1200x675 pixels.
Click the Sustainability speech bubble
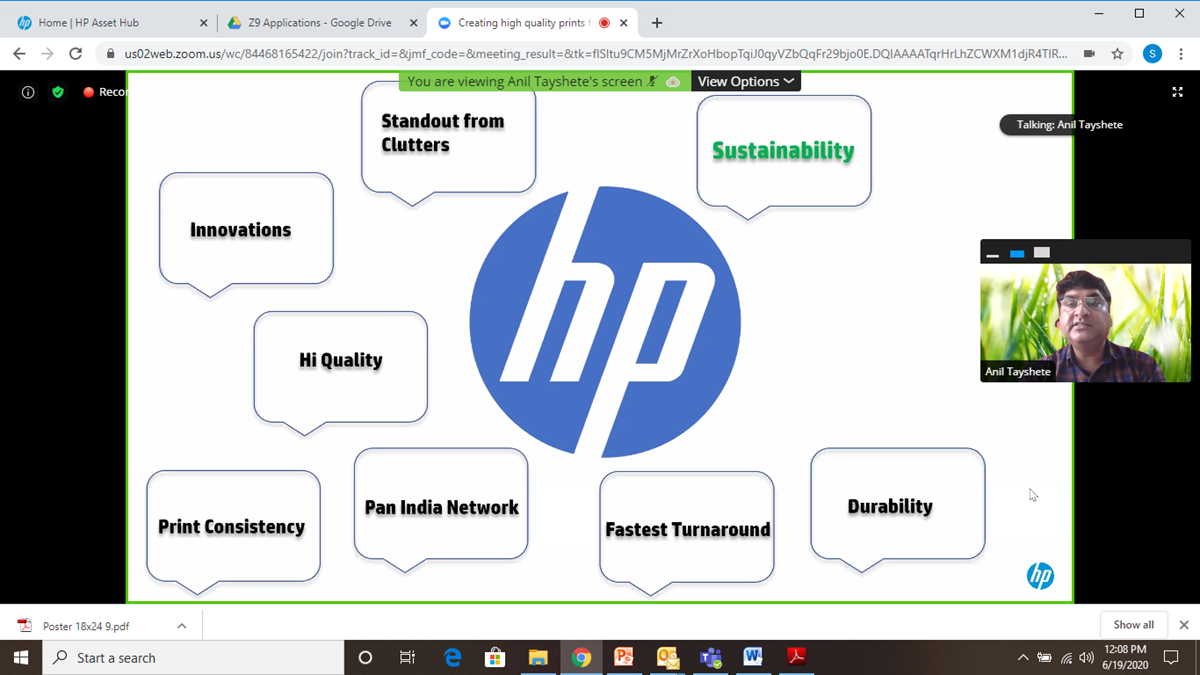coord(783,156)
